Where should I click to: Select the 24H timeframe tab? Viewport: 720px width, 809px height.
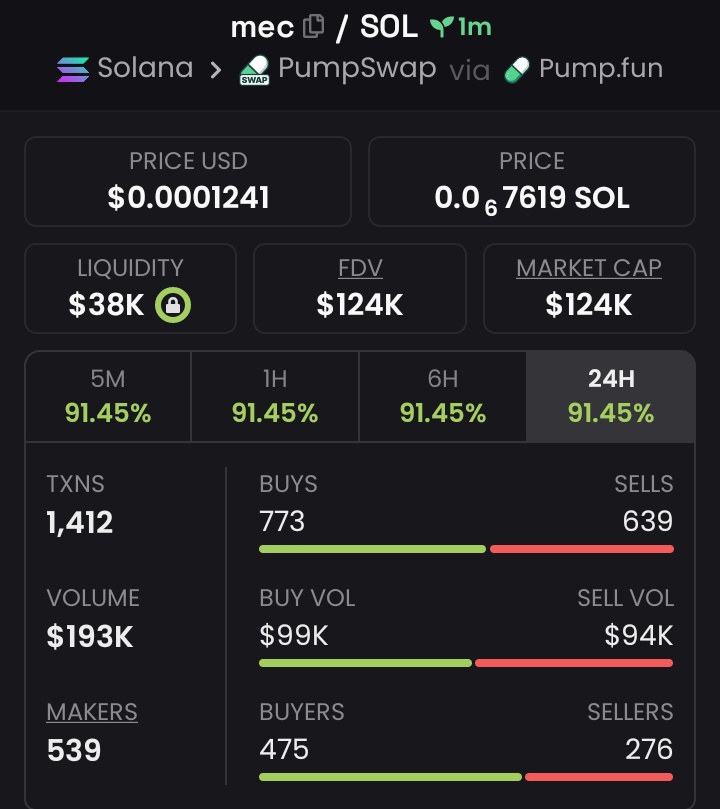click(x=610, y=396)
